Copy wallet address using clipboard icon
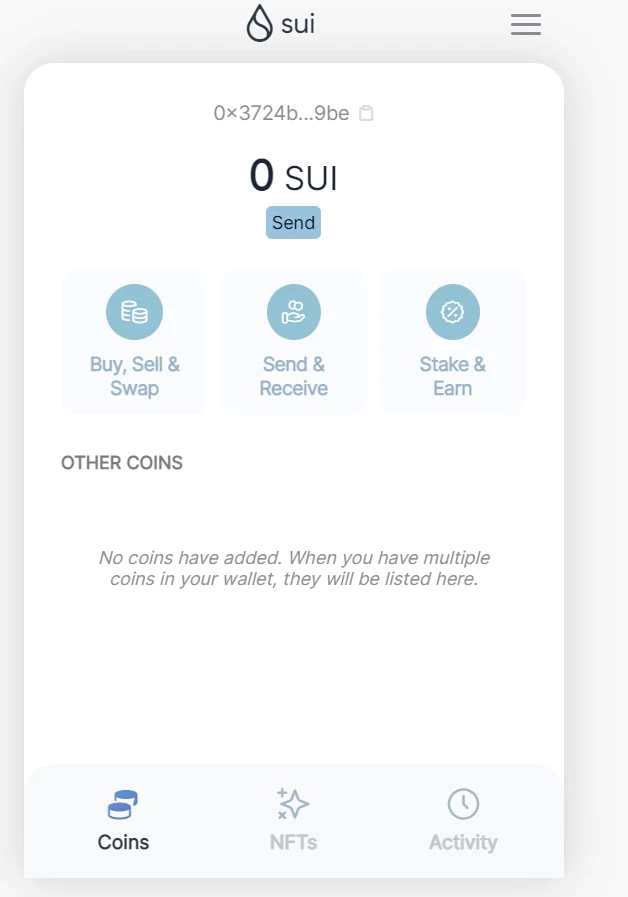Screen dimensions: 628x897 click(x=366, y=113)
